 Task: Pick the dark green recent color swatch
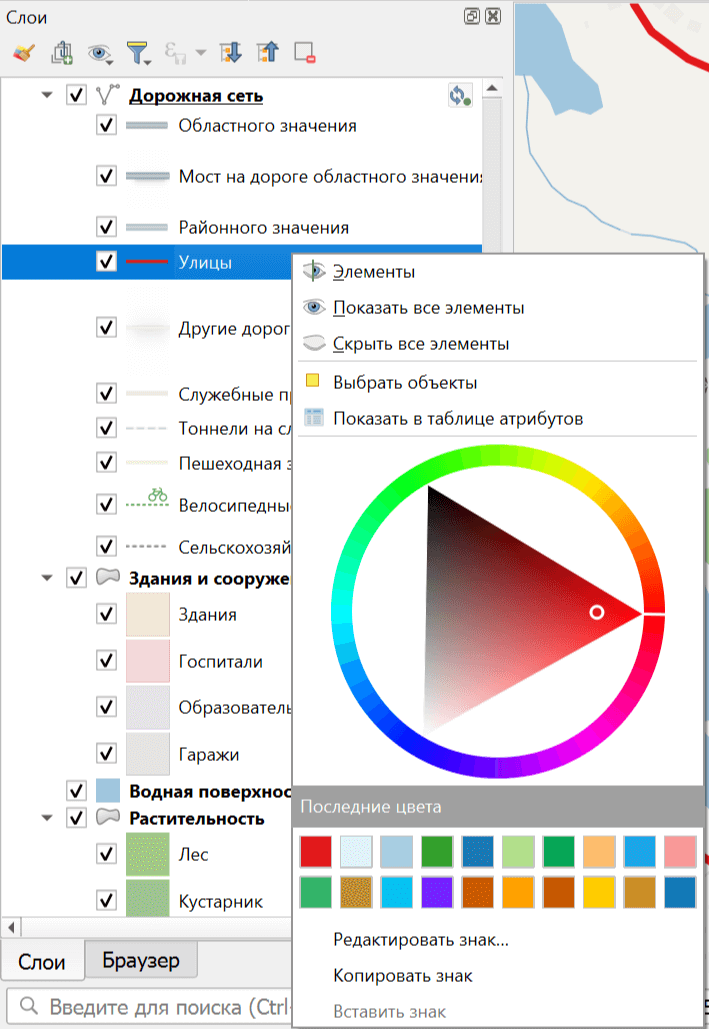pos(437,852)
